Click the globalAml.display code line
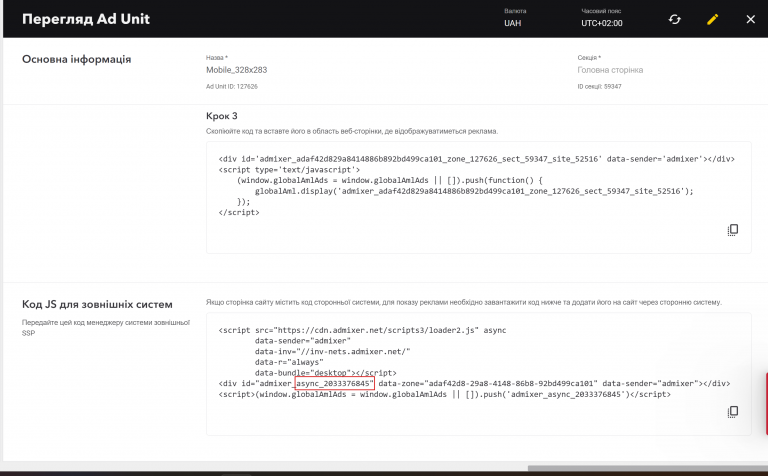The width and height of the screenshot is (768, 476). click(x=474, y=191)
